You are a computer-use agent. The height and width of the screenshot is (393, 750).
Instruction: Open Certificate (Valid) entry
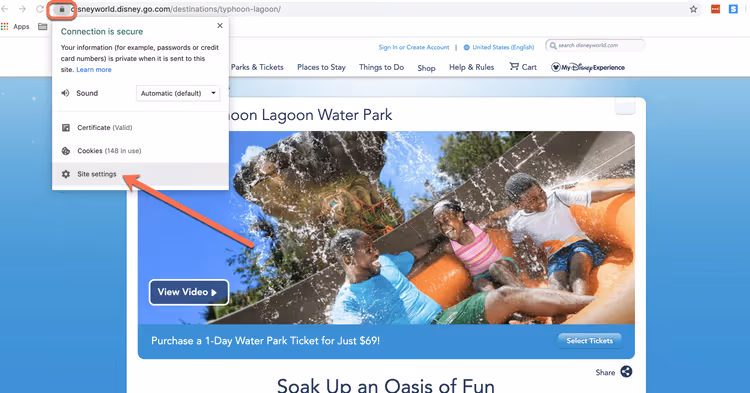click(x=140, y=128)
